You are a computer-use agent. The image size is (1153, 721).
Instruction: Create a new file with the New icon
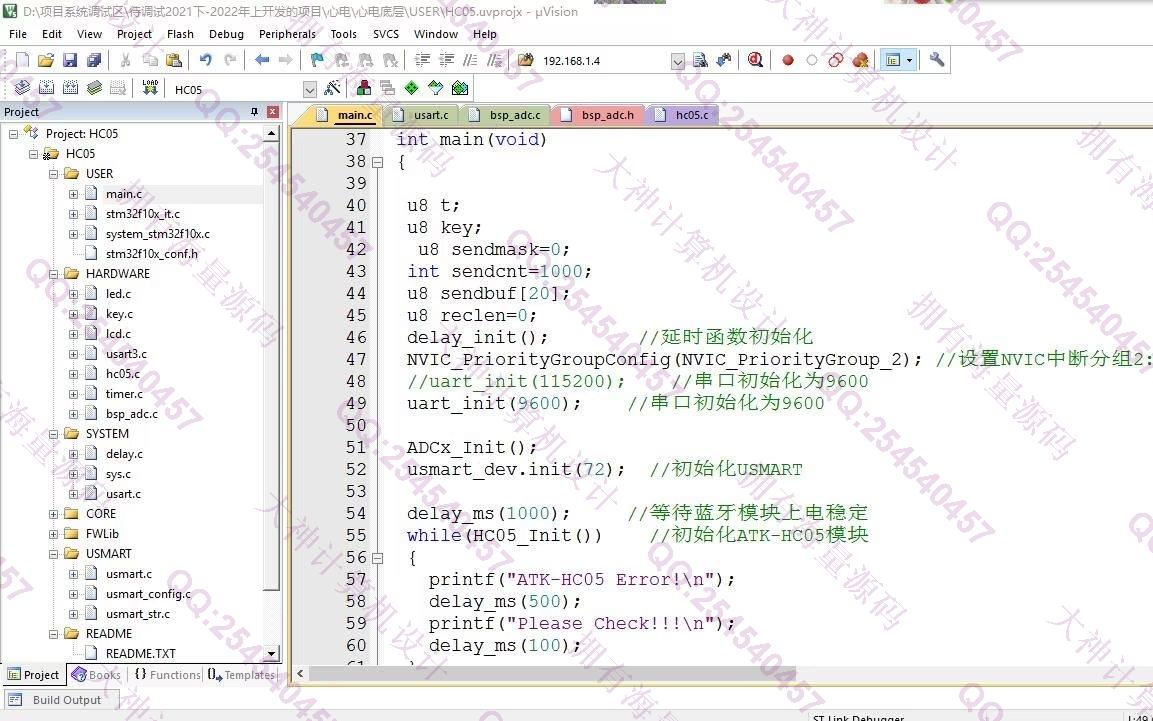pyautogui.click(x=22, y=60)
